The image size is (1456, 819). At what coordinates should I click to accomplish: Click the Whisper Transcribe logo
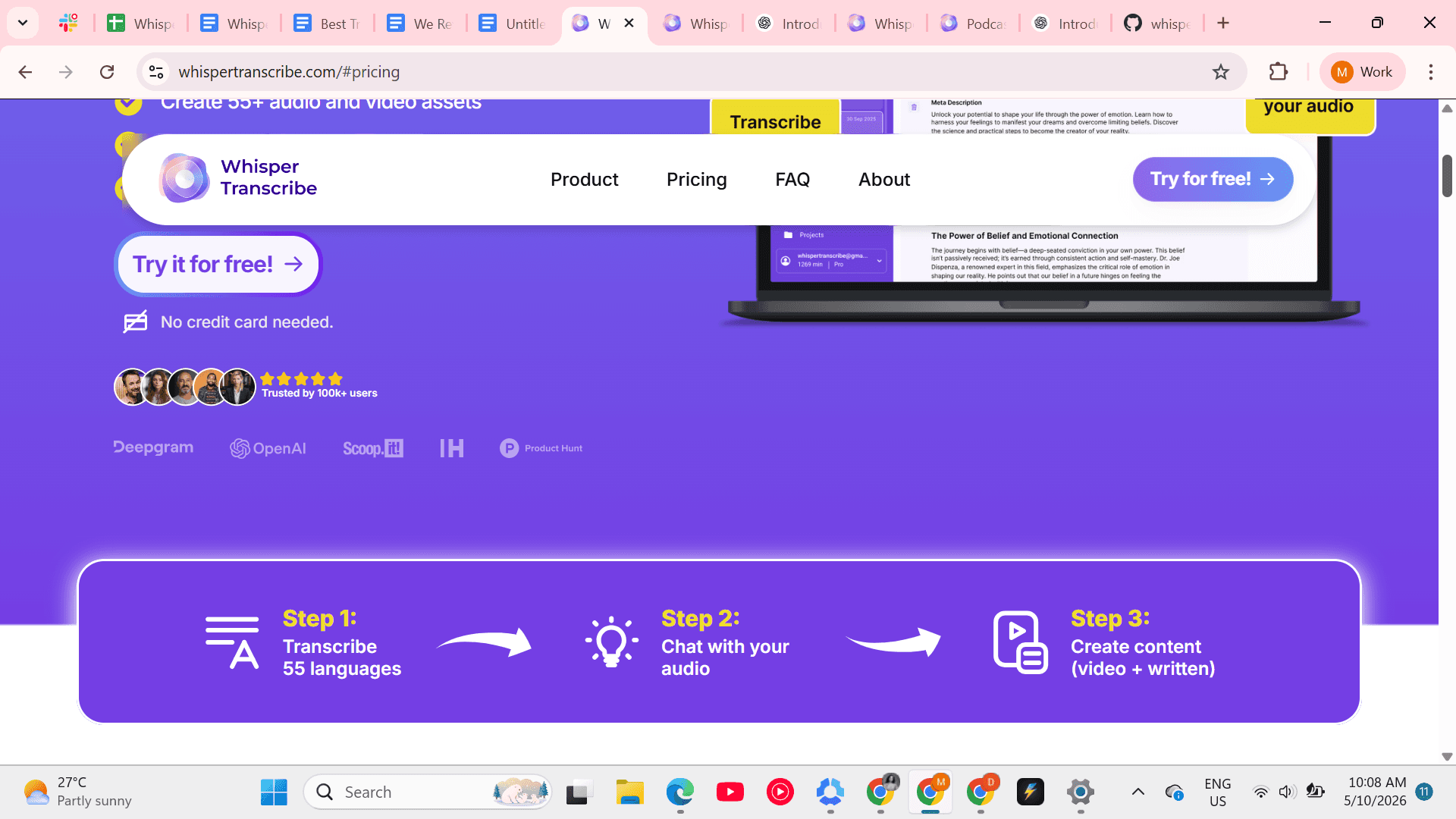pyautogui.click(x=238, y=178)
